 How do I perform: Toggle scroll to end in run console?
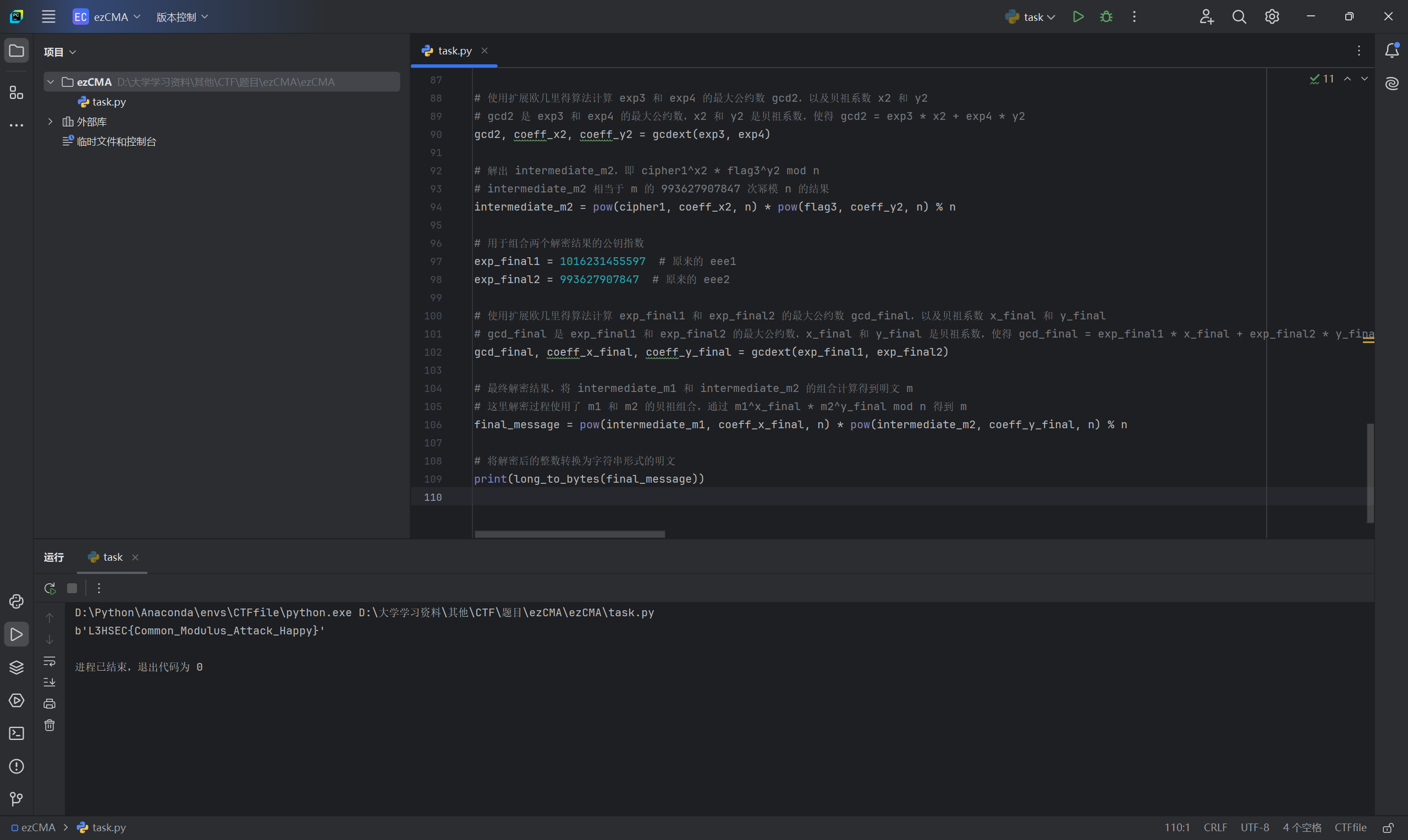(x=50, y=682)
